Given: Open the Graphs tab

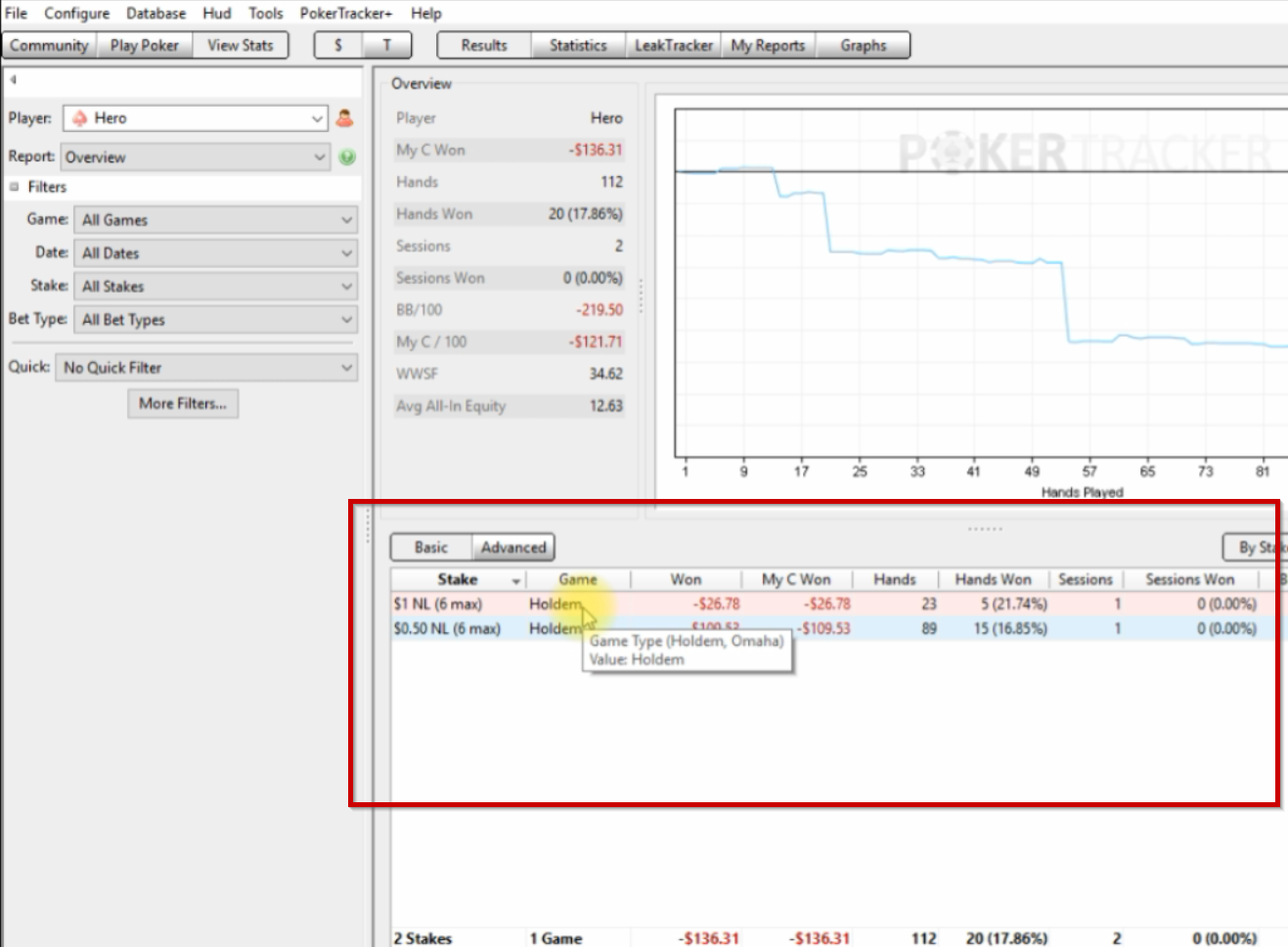Looking at the screenshot, I should pos(863,46).
